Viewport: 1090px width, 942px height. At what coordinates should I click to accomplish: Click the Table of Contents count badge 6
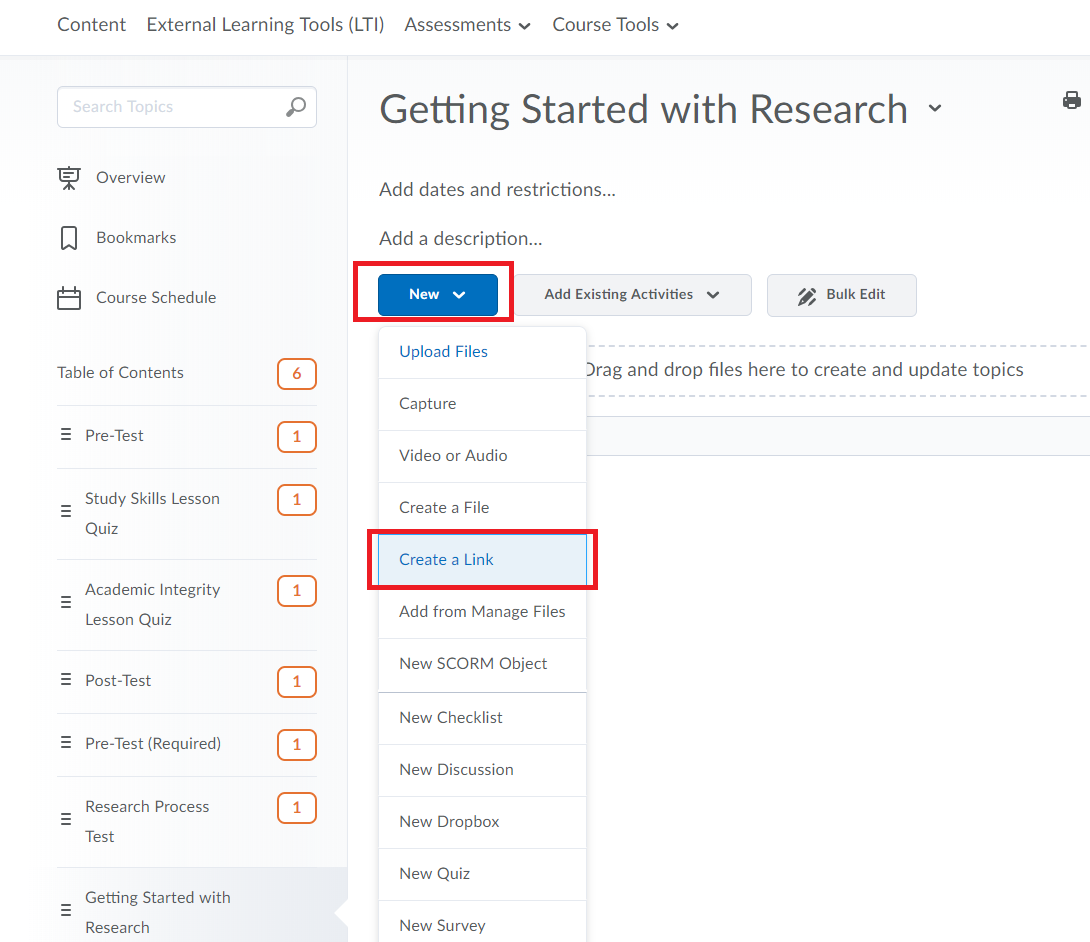point(297,374)
